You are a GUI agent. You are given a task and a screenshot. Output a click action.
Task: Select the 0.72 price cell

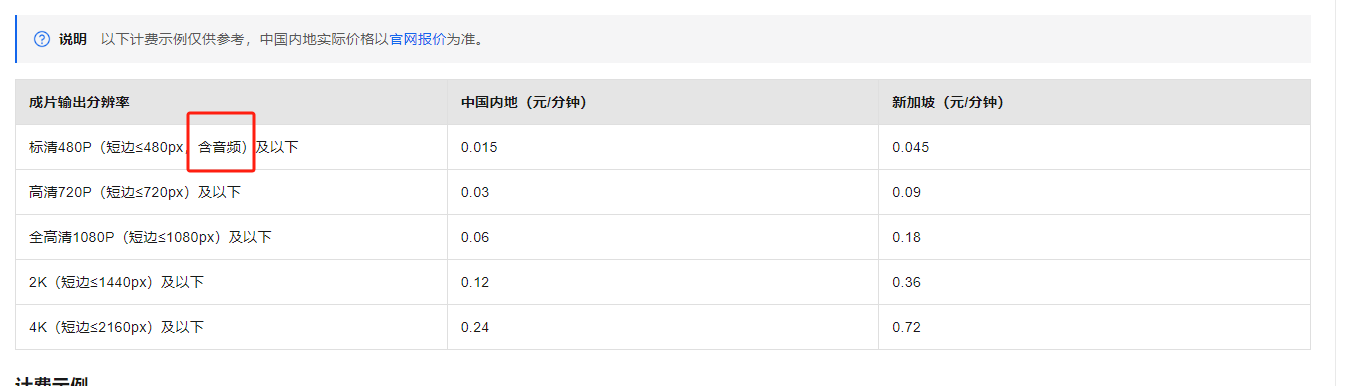point(1094,327)
